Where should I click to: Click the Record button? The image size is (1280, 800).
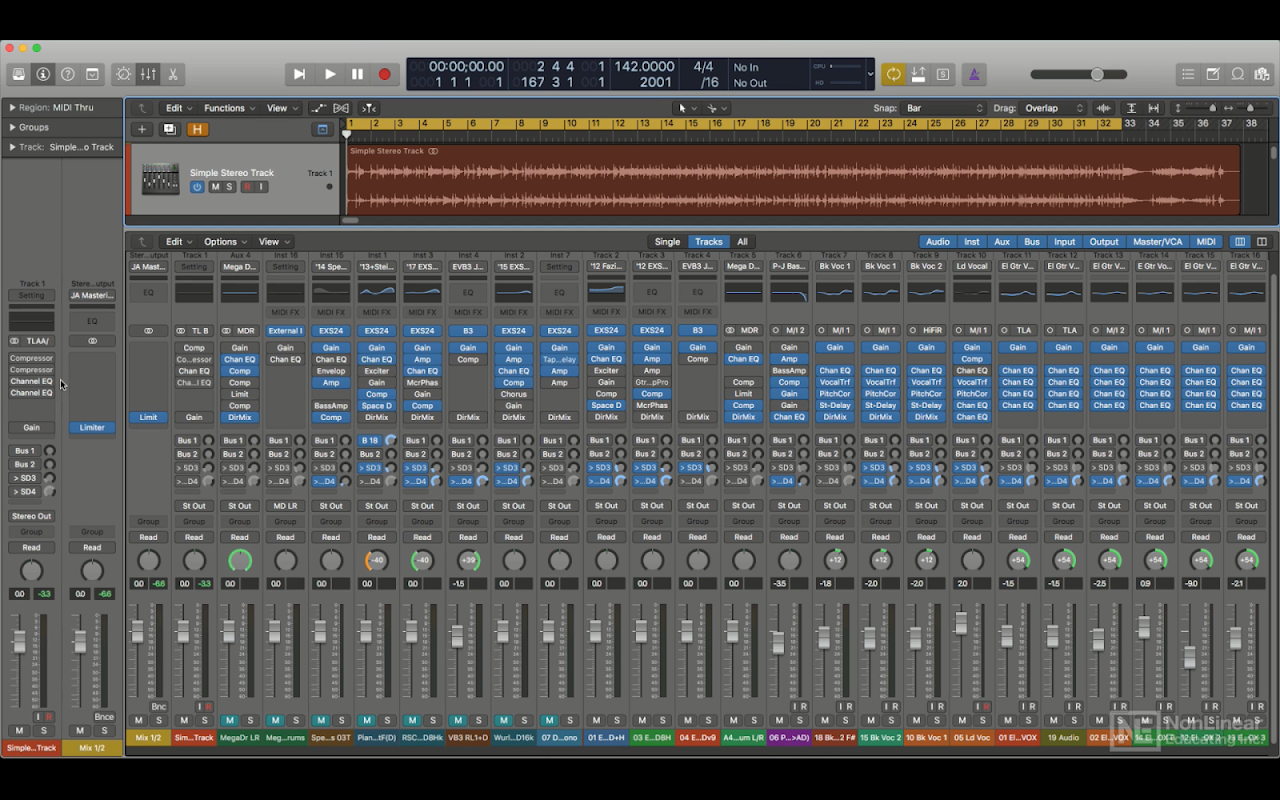[384, 74]
